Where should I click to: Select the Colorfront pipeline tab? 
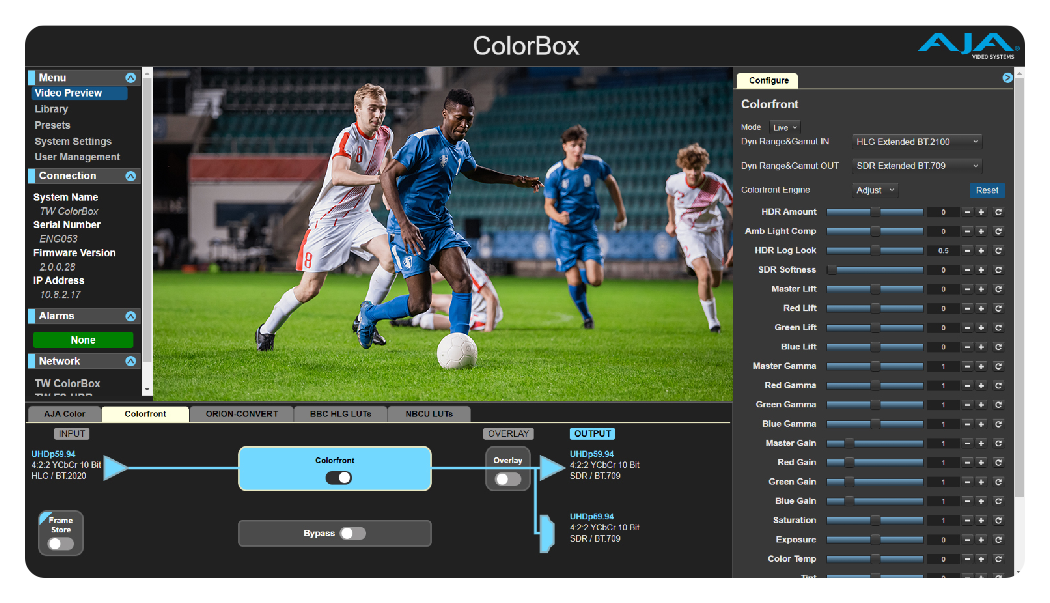coord(145,414)
